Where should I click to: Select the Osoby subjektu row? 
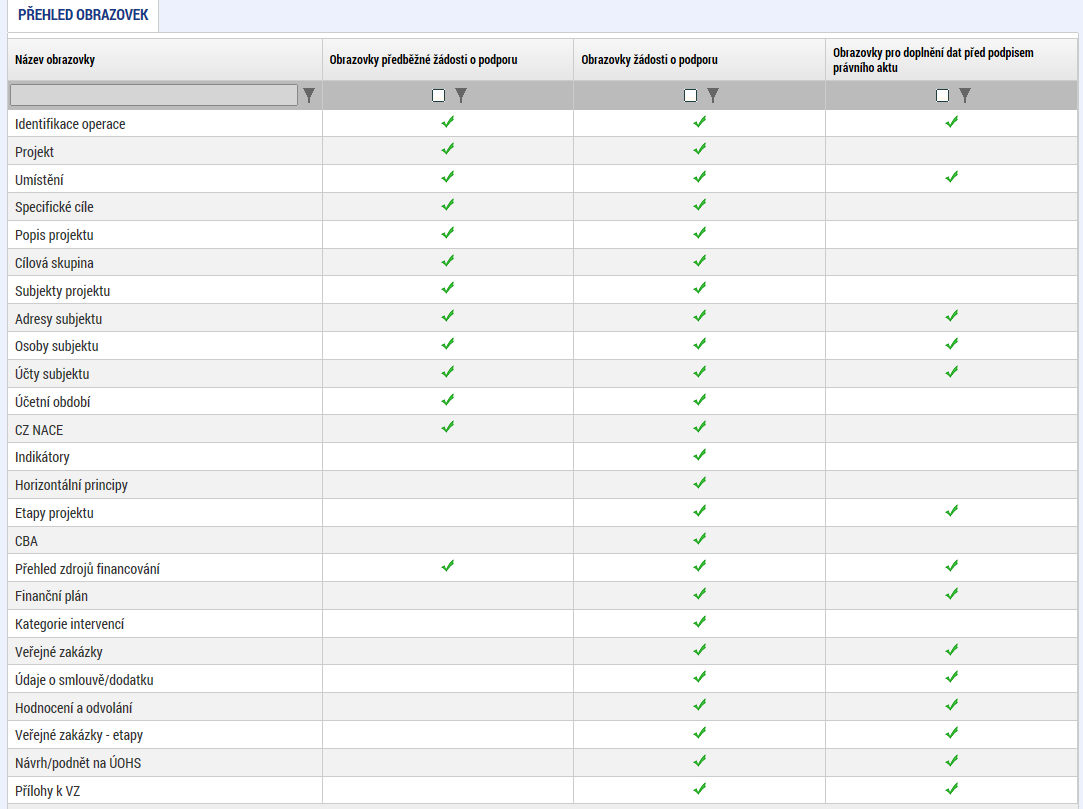tap(543, 345)
